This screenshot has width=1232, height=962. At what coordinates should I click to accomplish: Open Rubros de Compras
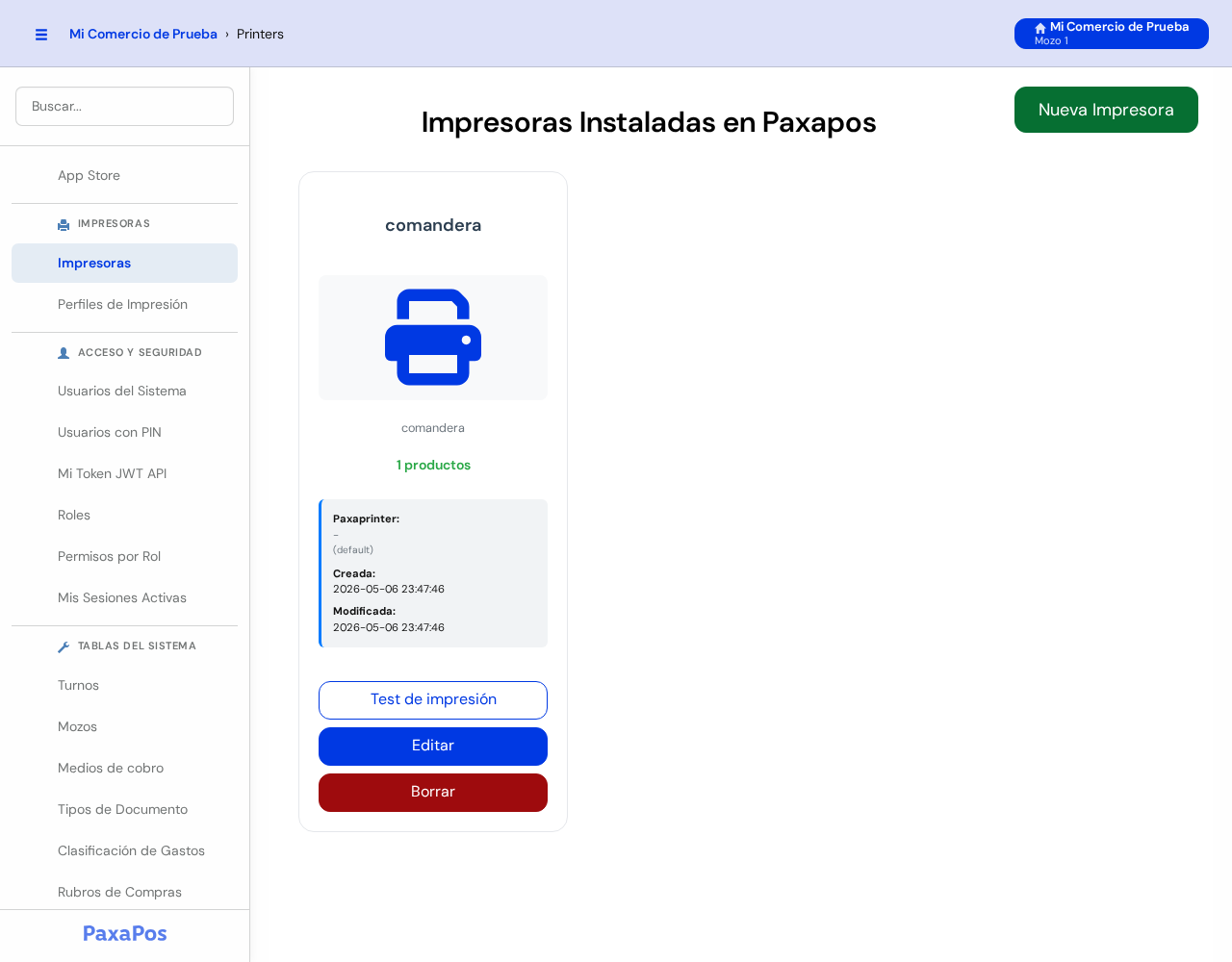(124, 892)
